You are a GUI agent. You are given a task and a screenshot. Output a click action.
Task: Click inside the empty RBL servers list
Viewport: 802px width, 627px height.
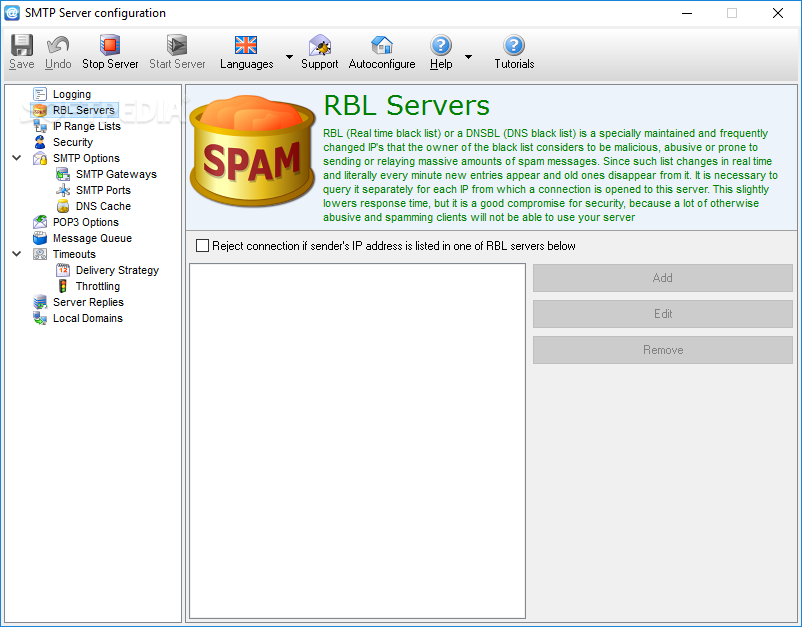tap(357, 441)
